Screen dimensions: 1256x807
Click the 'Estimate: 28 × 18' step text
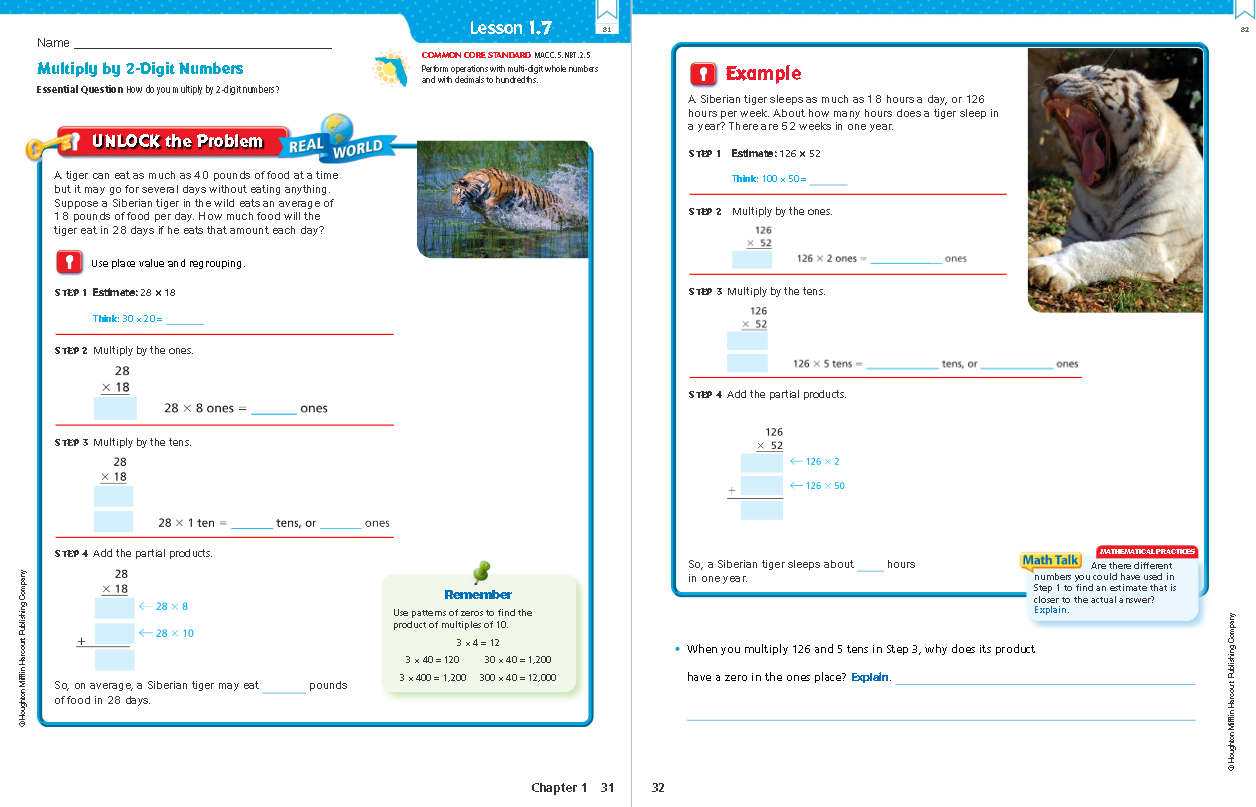134,293
